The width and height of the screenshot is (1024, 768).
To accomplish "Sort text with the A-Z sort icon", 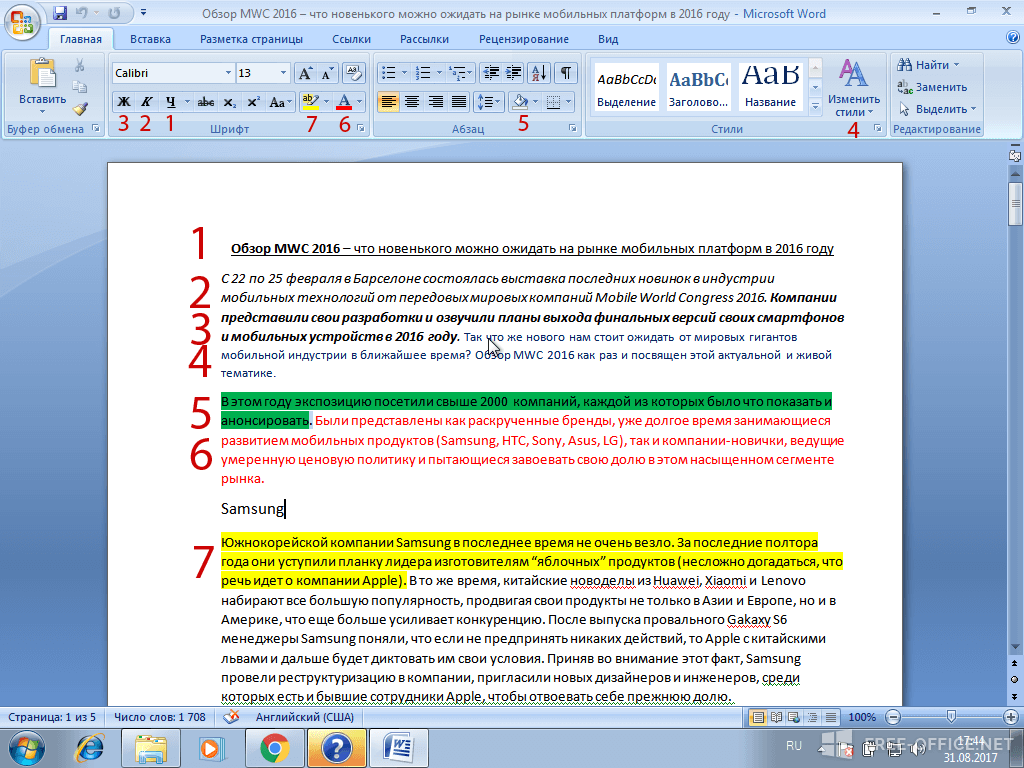I will pyautogui.click(x=539, y=73).
